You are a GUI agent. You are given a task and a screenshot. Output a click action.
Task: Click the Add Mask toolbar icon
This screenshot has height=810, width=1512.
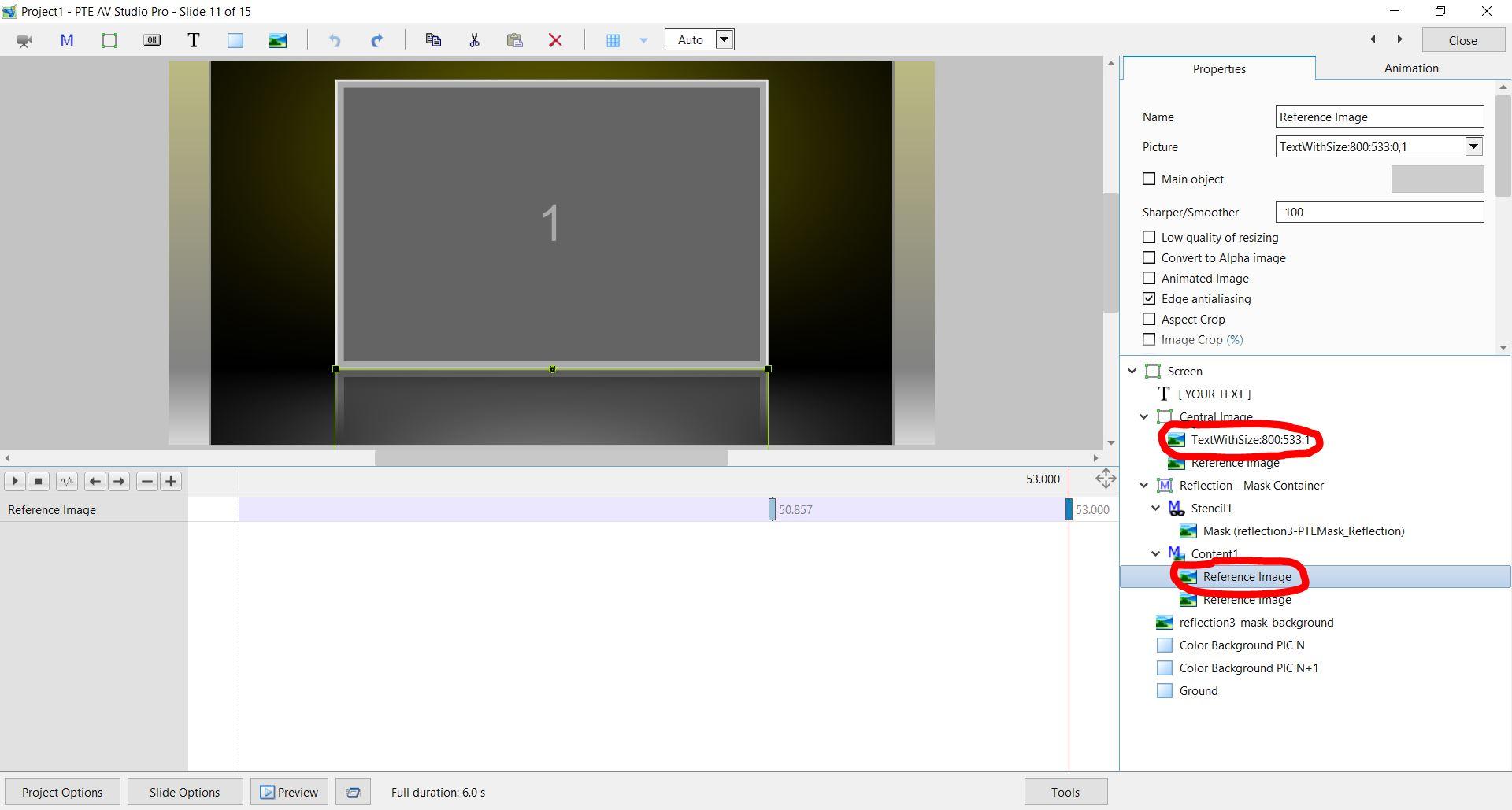[67, 40]
